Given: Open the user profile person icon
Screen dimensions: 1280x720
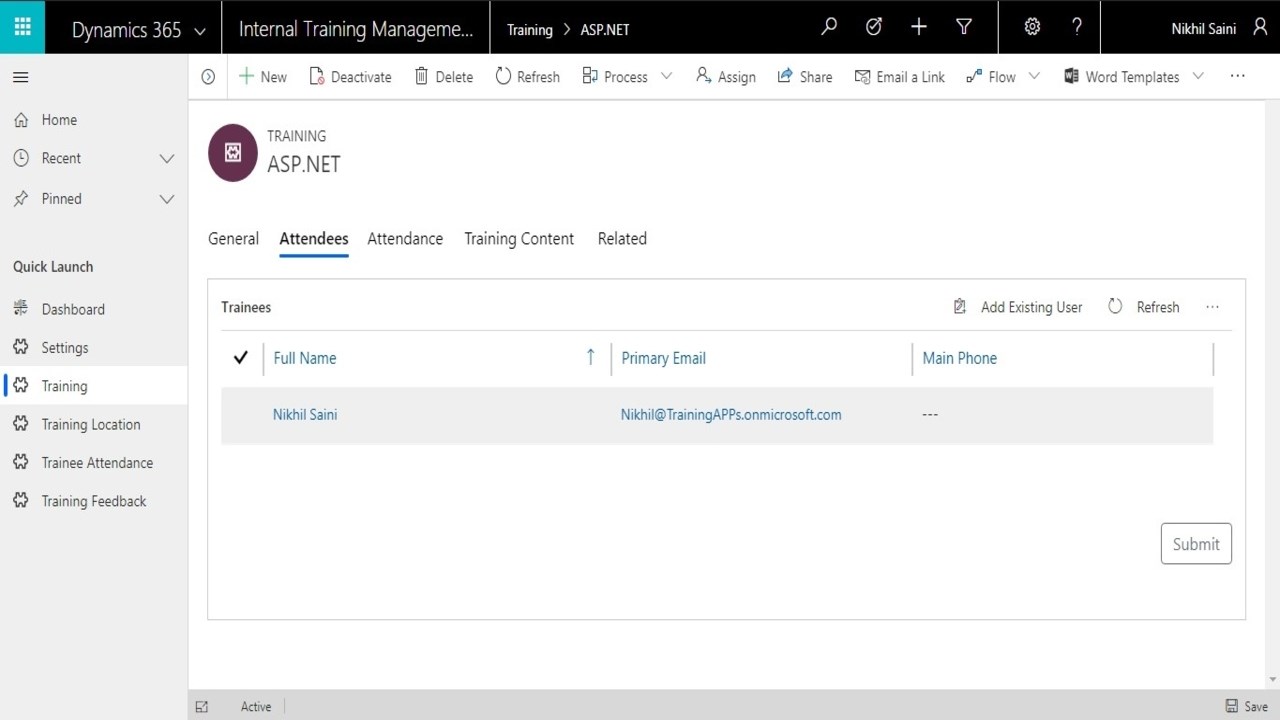Looking at the screenshot, I should (x=1260, y=28).
